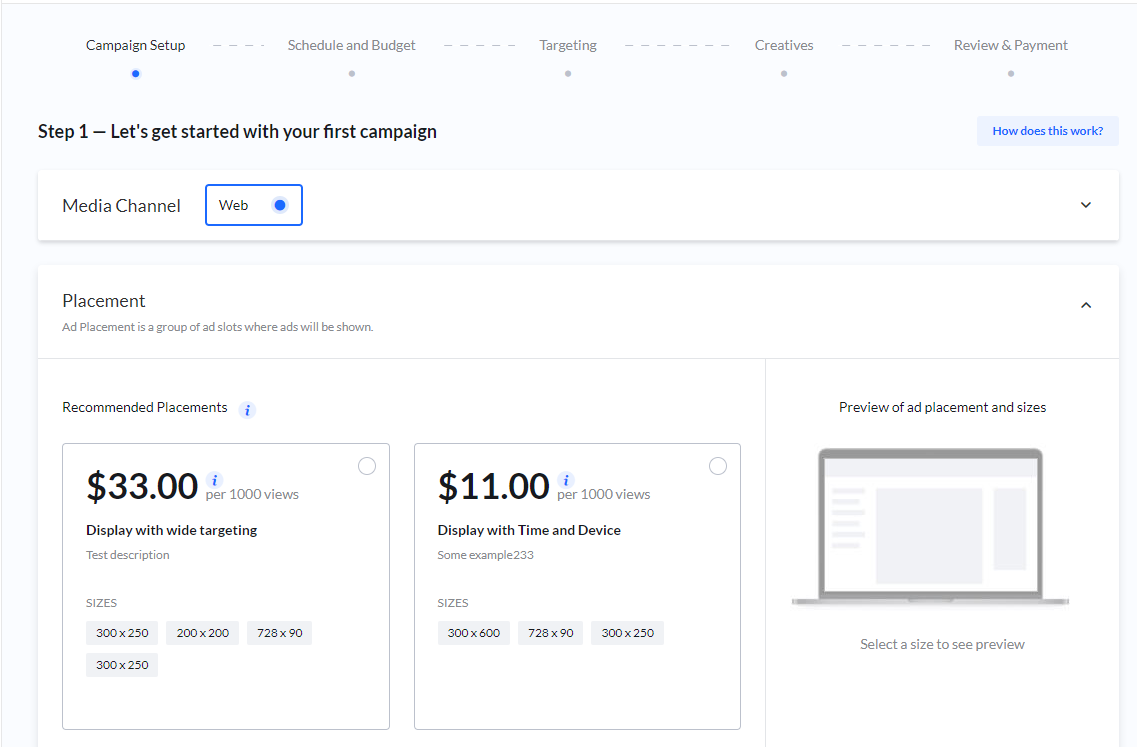This screenshot has height=747, width=1137.
Task: Open the Creatives step
Action: pos(784,45)
